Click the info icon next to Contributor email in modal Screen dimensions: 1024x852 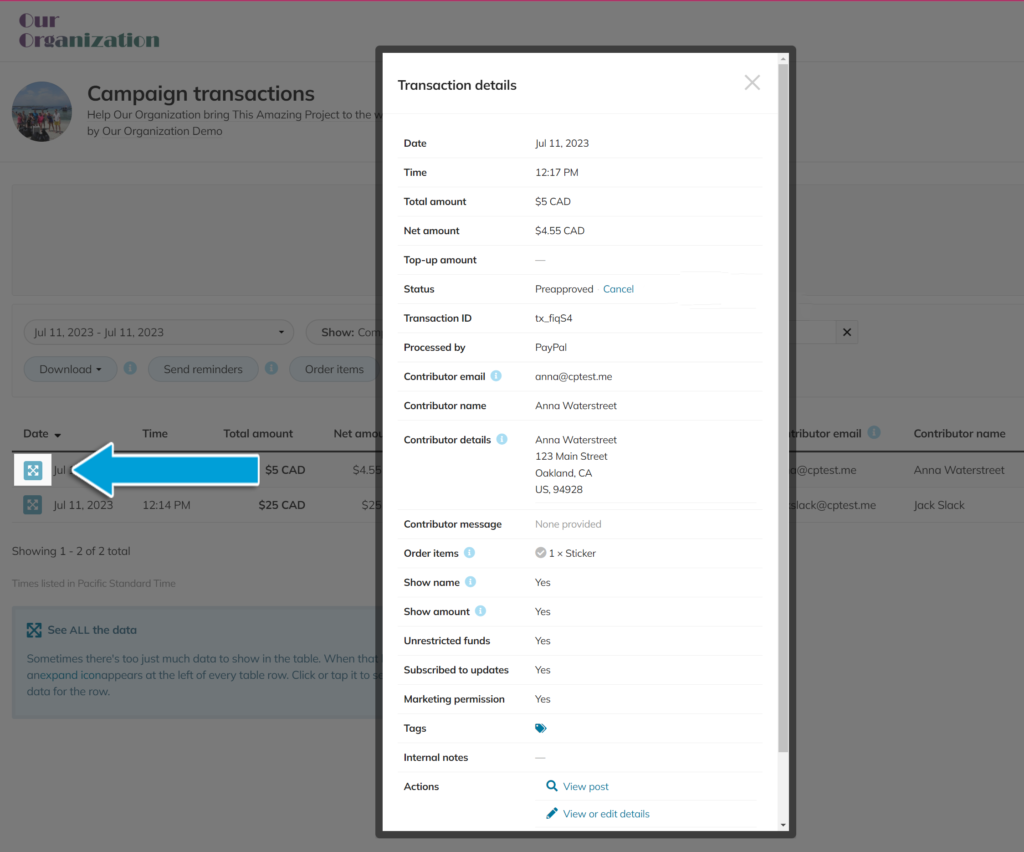tap(497, 377)
